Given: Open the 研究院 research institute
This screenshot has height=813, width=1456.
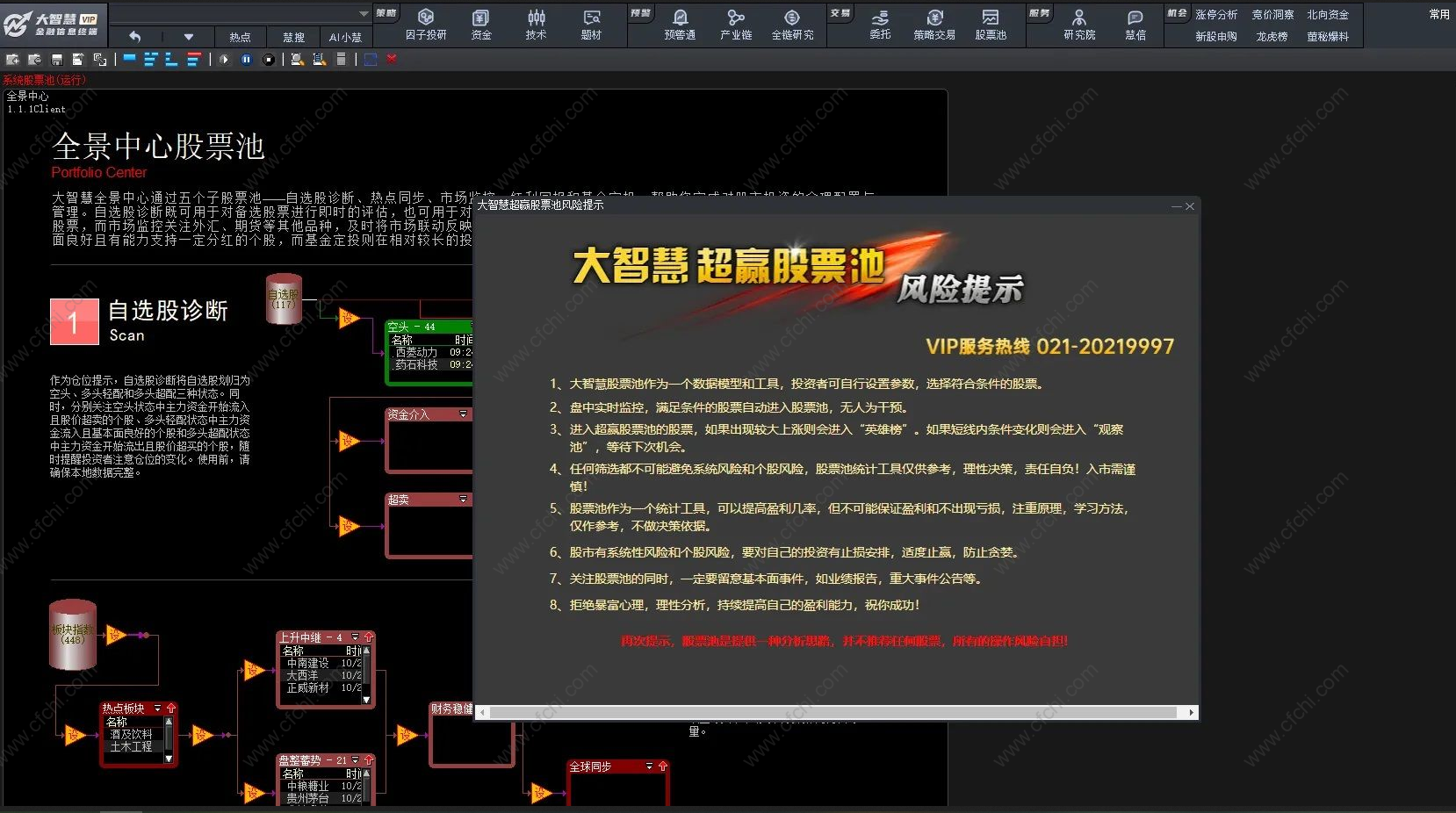Looking at the screenshot, I should pyautogui.click(x=1079, y=24).
